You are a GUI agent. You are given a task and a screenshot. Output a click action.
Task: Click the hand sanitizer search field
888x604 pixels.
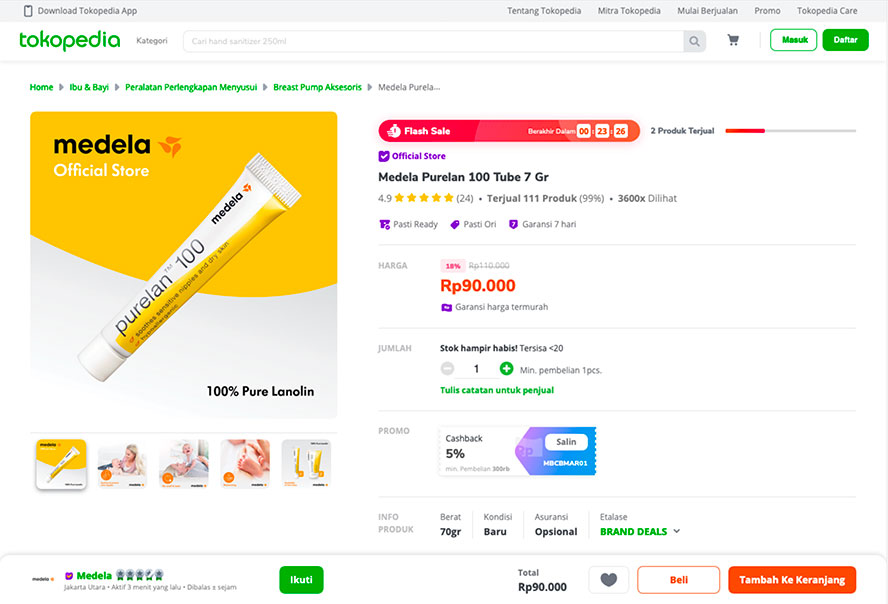point(433,41)
